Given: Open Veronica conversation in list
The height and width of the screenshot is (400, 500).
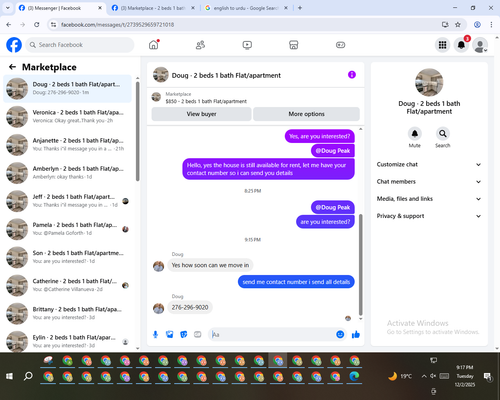Looking at the screenshot, I should (67, 117).
